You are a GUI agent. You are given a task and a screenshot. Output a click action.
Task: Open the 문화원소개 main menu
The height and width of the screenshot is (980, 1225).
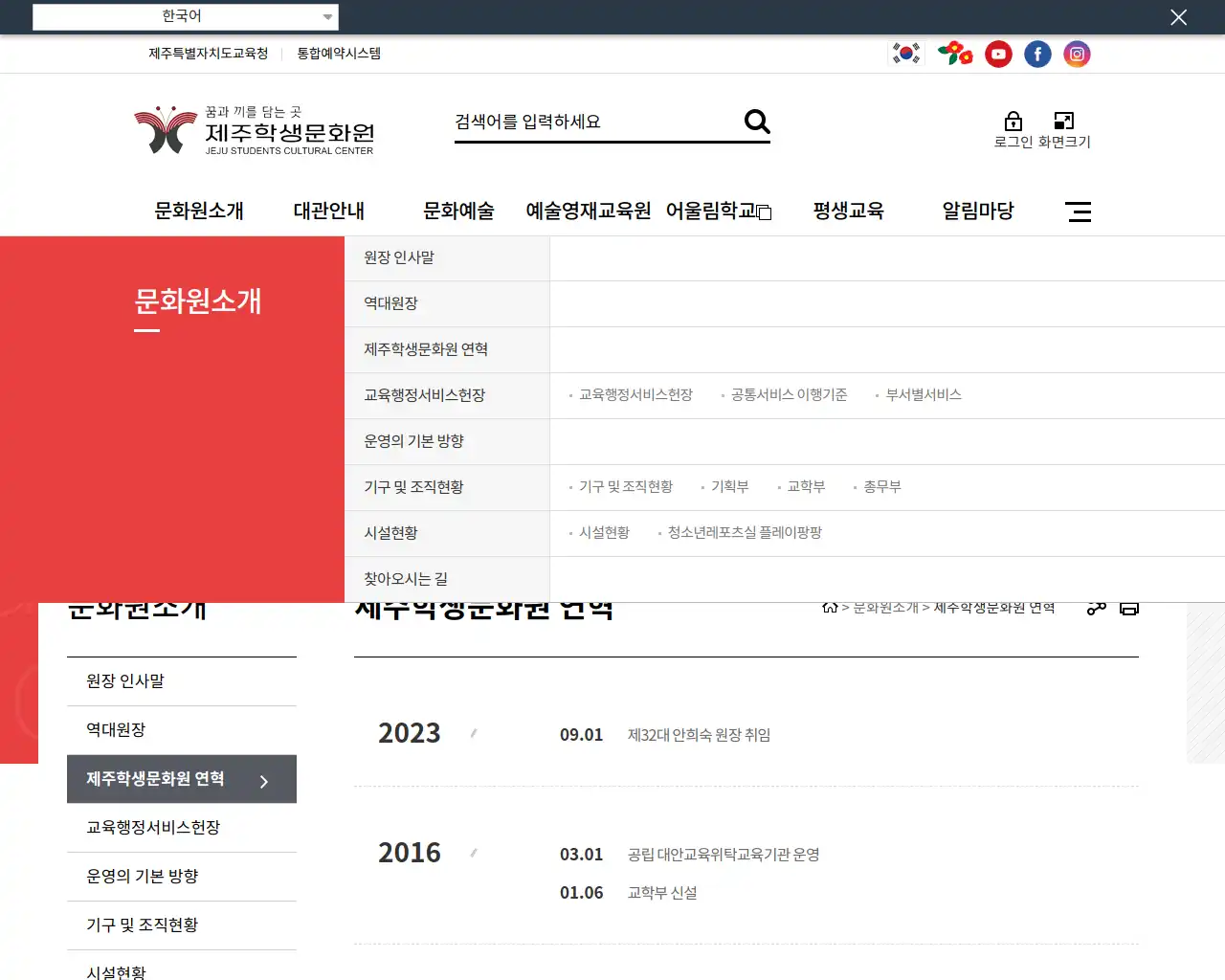pos(199,211)
